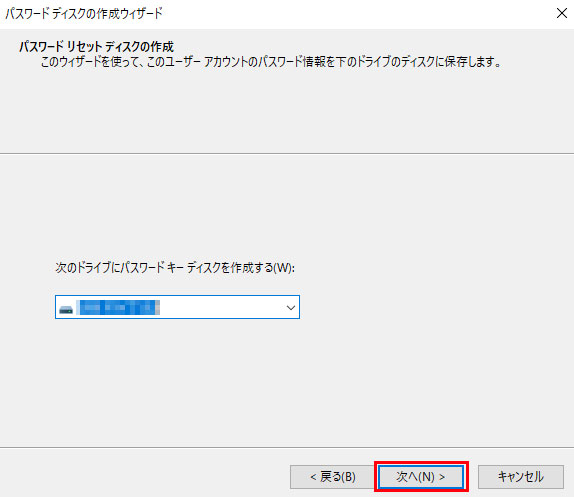Open the password key disk drive combo box
The width and height of the screenshot is (574, 497).
pyautogui.click(x=177, y=307)
